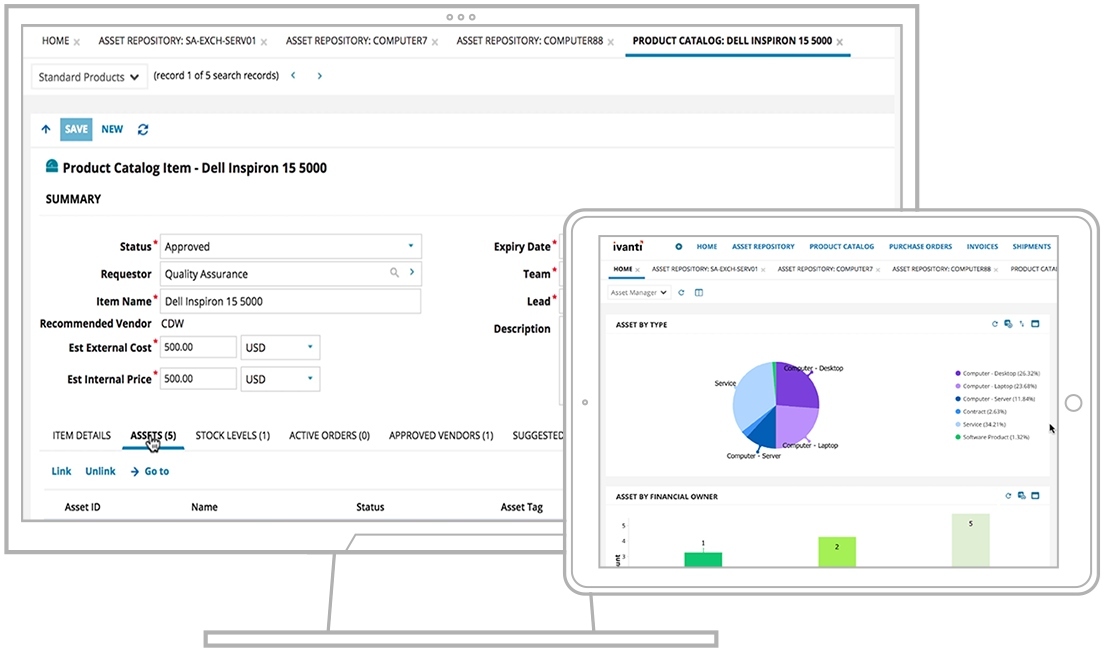Click the collapse arrows icon on Asset By Type

coord(1022,324)
